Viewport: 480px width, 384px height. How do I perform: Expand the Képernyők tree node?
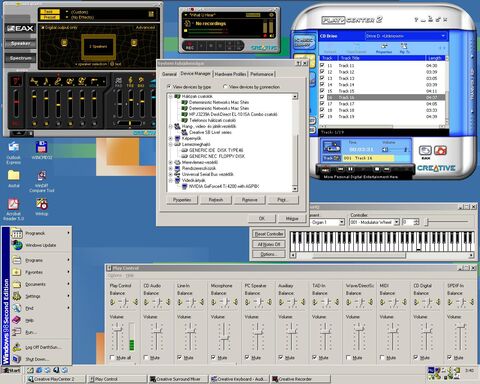tap(171, 138)
